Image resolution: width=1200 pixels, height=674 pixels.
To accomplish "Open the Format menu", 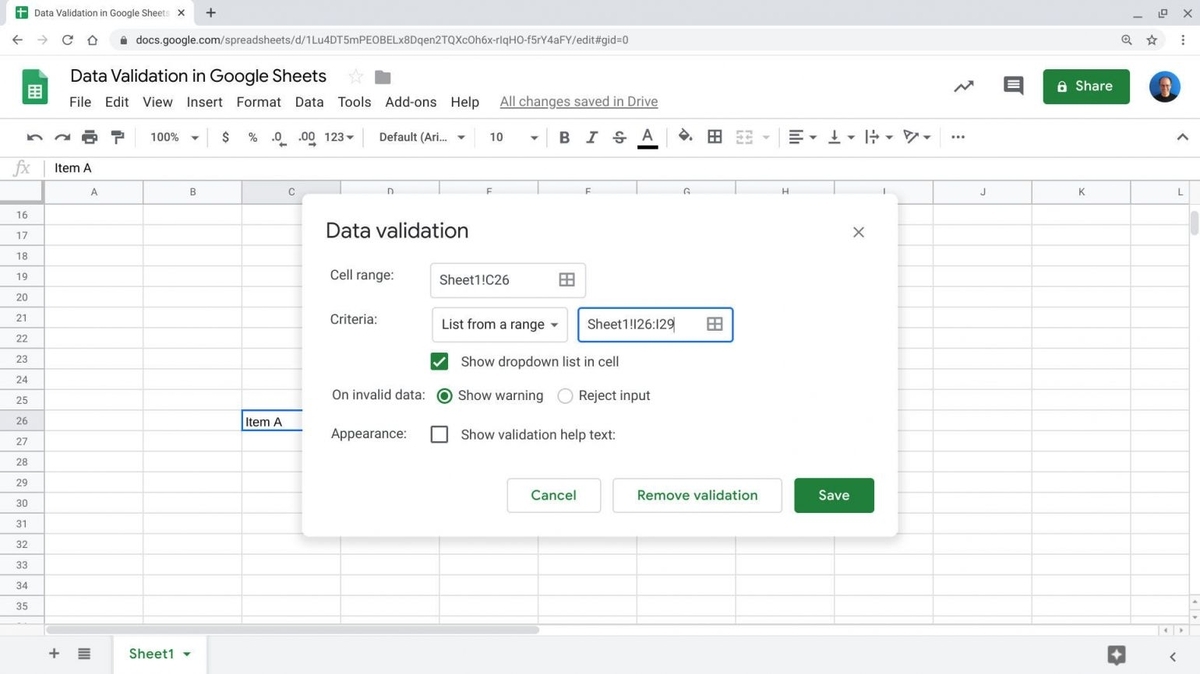I will (258, 101).
